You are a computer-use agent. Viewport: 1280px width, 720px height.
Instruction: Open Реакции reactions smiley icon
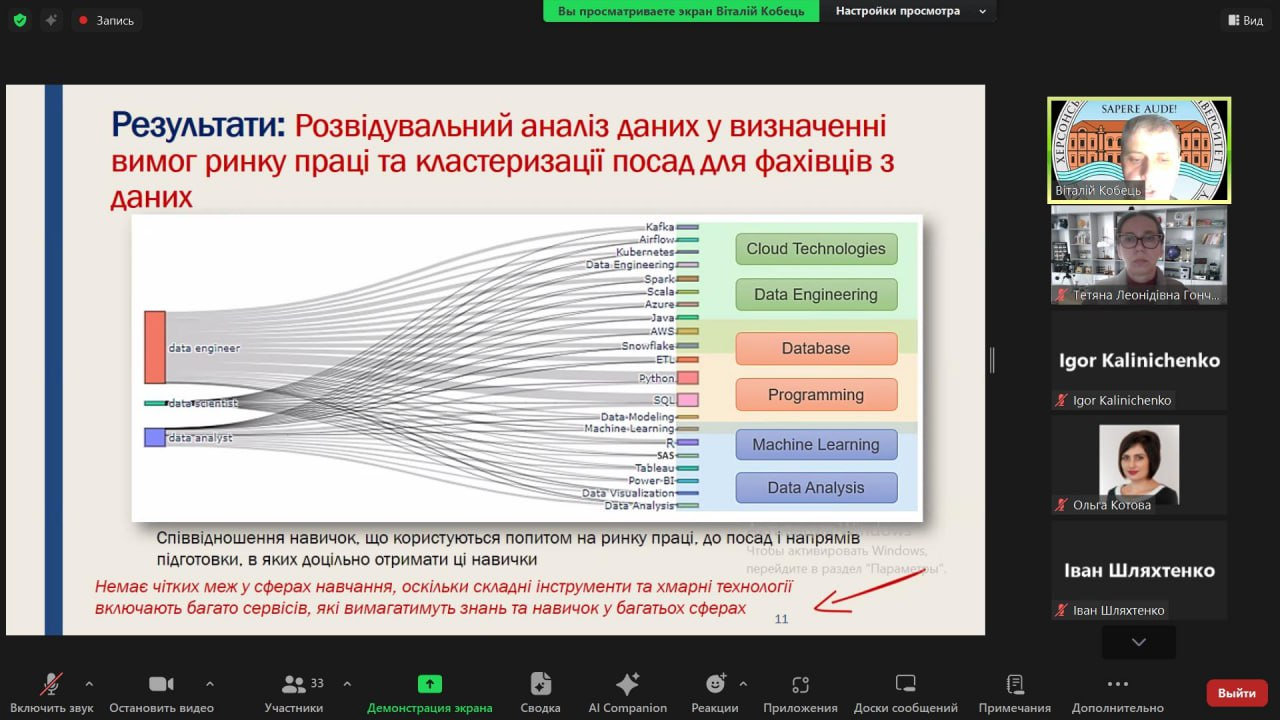point(715,684)
